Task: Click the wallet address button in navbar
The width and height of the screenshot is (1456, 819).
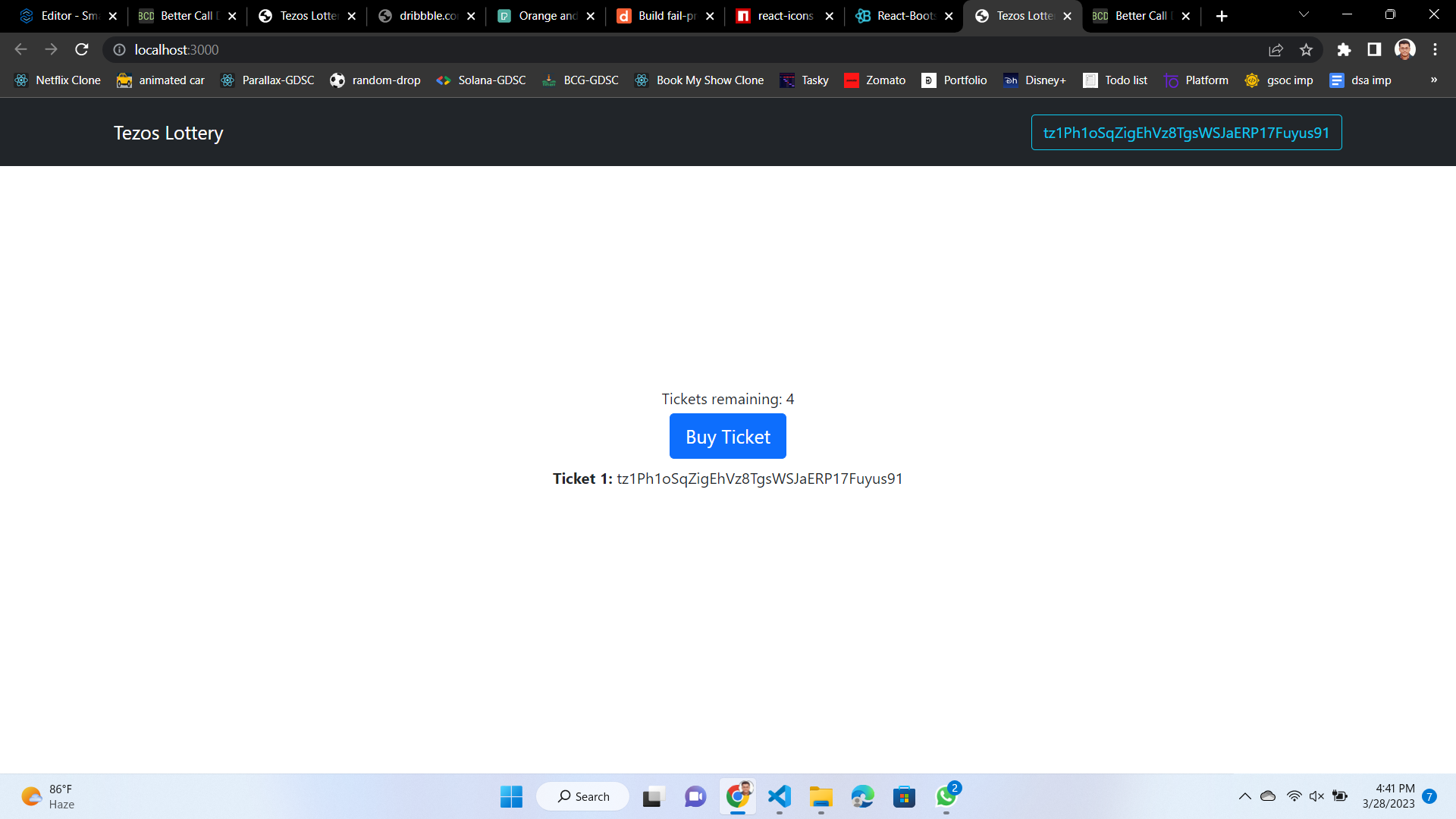Action: pyautogui.click(x=1186, y=133)
